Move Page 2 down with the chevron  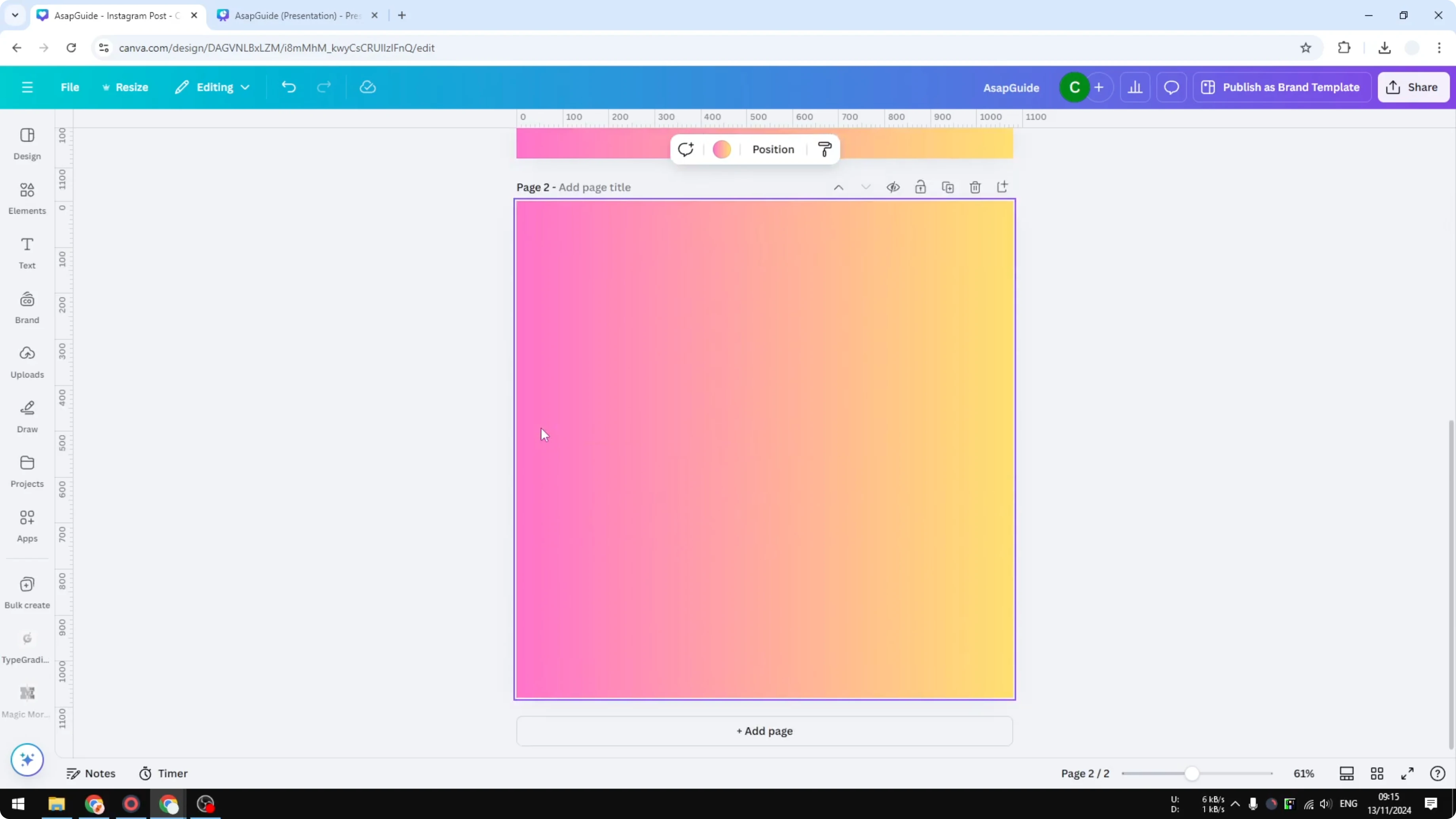click(x=865, y=186)
